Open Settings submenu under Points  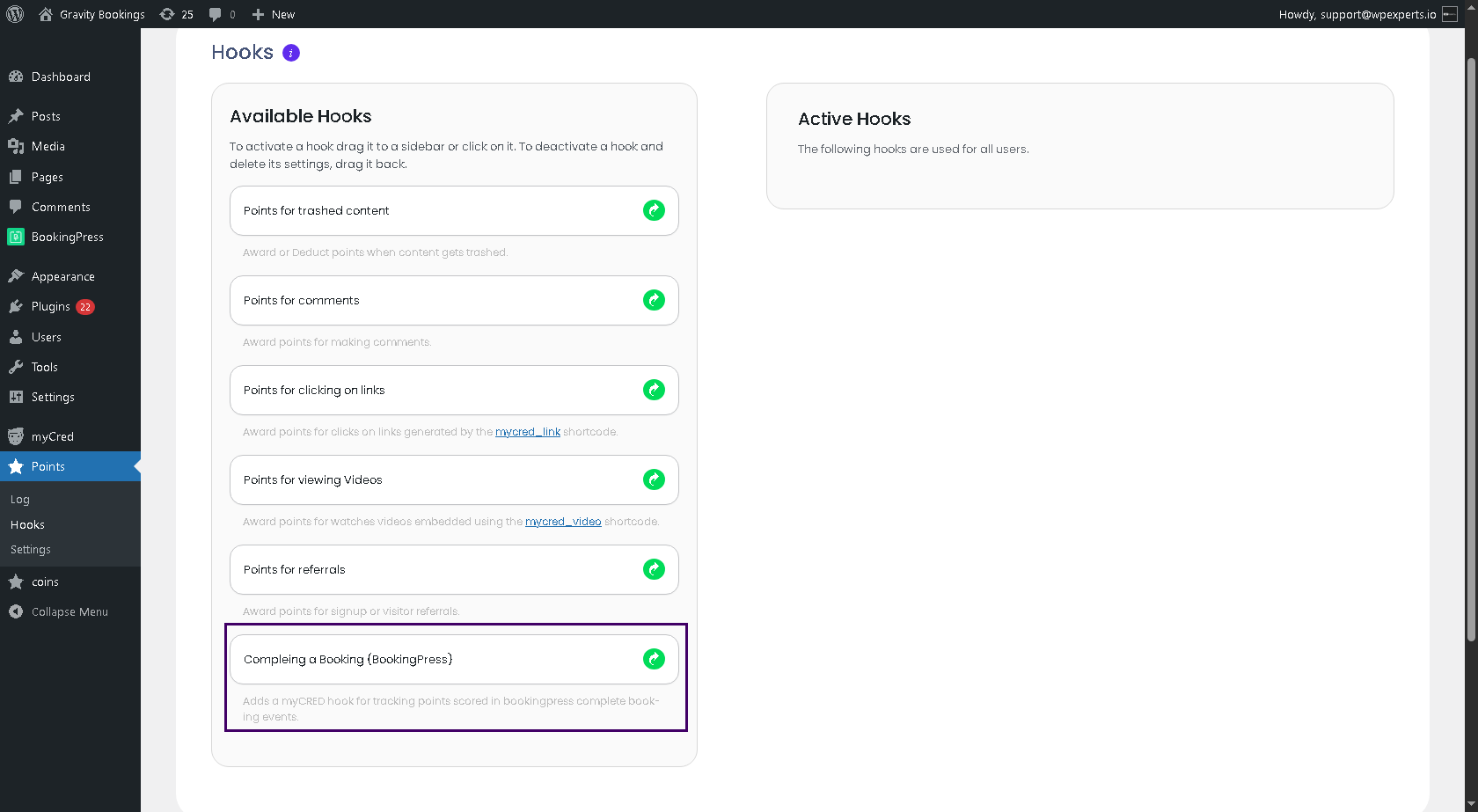(31, 549)
